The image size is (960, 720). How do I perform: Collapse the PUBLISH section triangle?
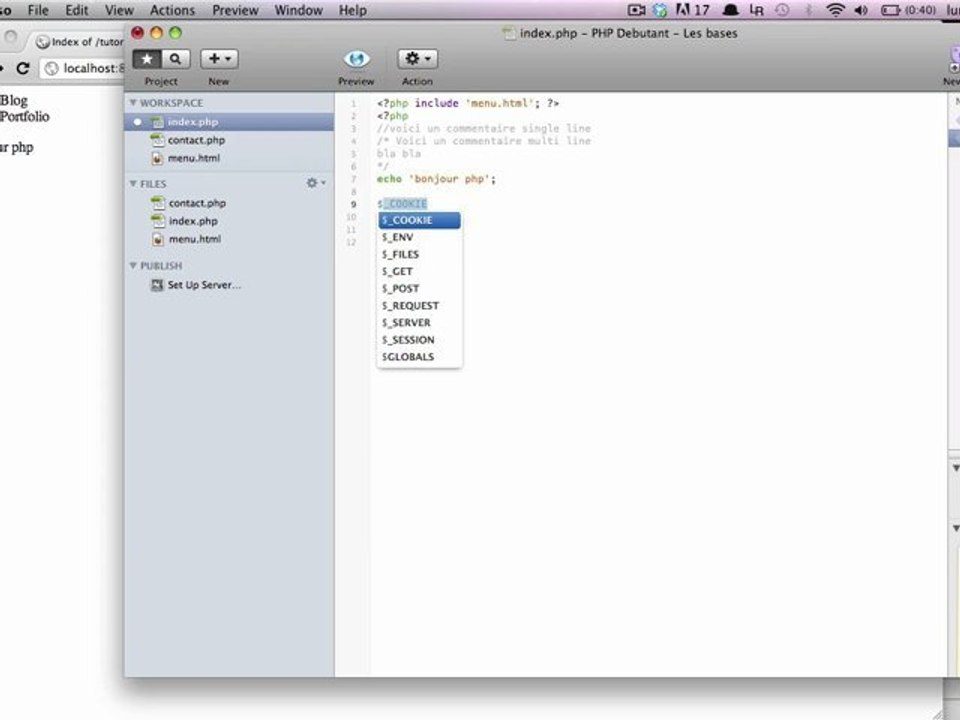click(x=133, y=265)
